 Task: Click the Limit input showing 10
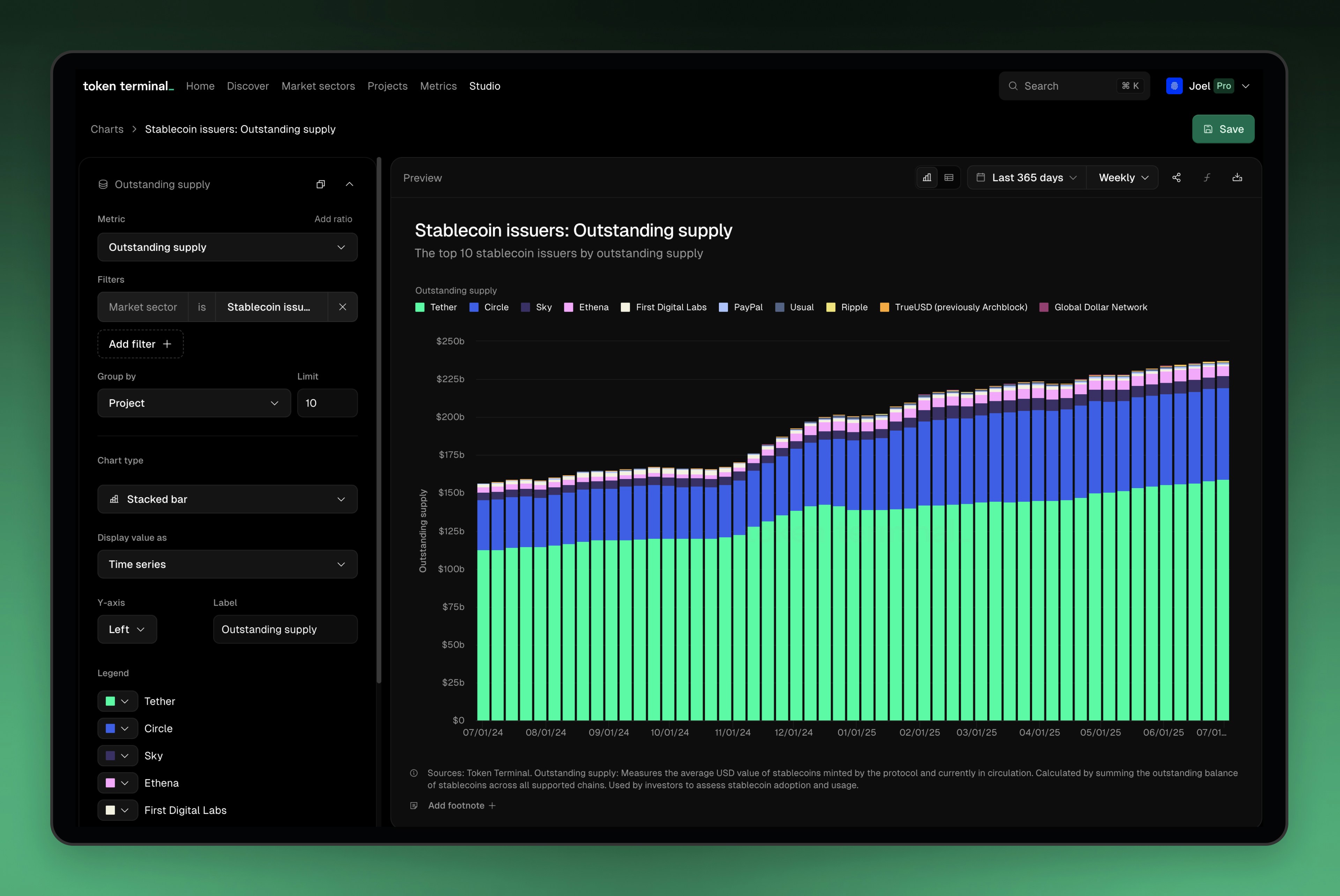[x=327, y=403]
